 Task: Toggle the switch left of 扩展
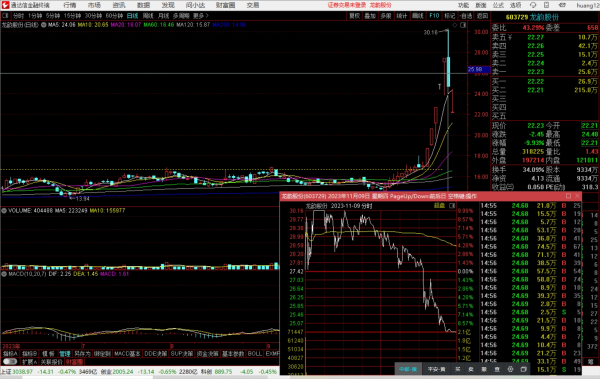pyautogui.click(x=10, y=361)
